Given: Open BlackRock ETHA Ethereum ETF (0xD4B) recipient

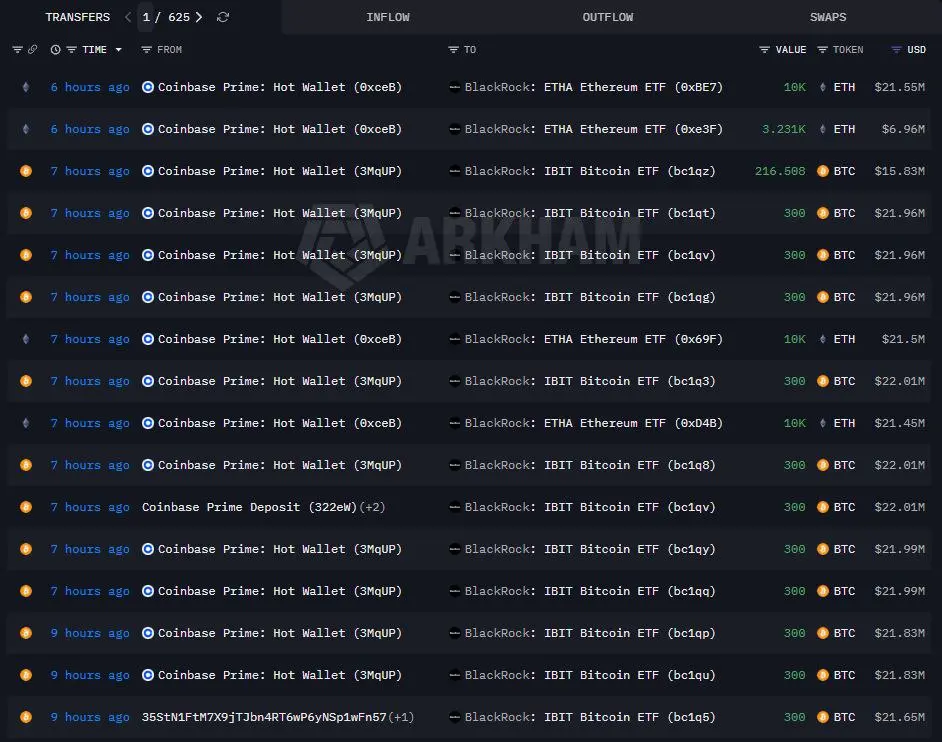Looking at the screenshot, I should click(593, 424).
